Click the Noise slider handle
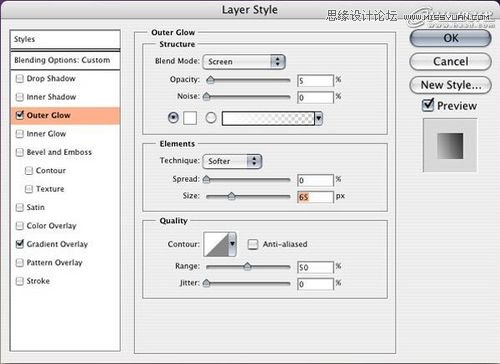Viewport: 500px width, 364px height. click(x=207, y=97)
